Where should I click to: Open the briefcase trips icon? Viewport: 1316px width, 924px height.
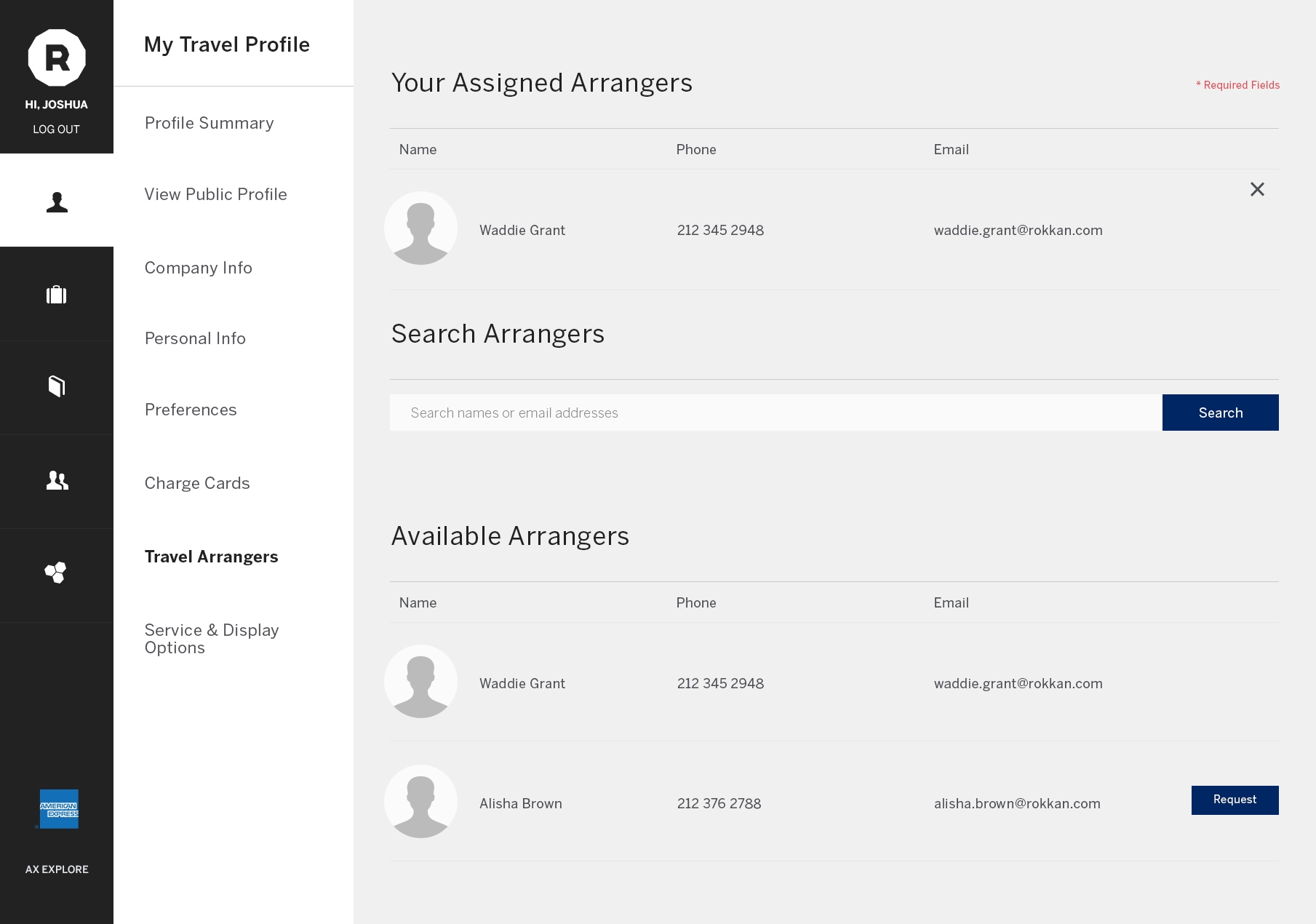tap(57, 294)
